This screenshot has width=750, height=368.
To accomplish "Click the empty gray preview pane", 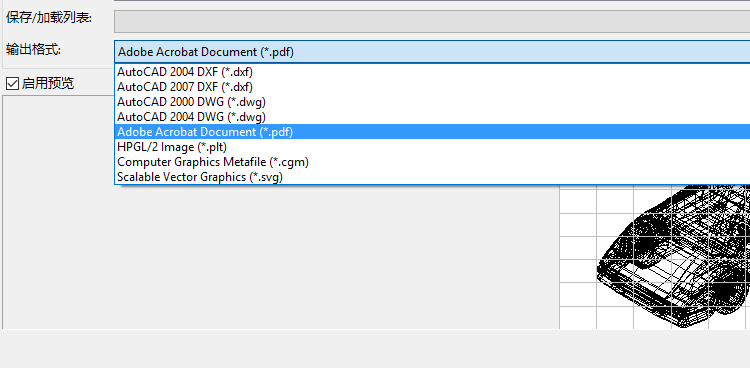I will (281, 256).
